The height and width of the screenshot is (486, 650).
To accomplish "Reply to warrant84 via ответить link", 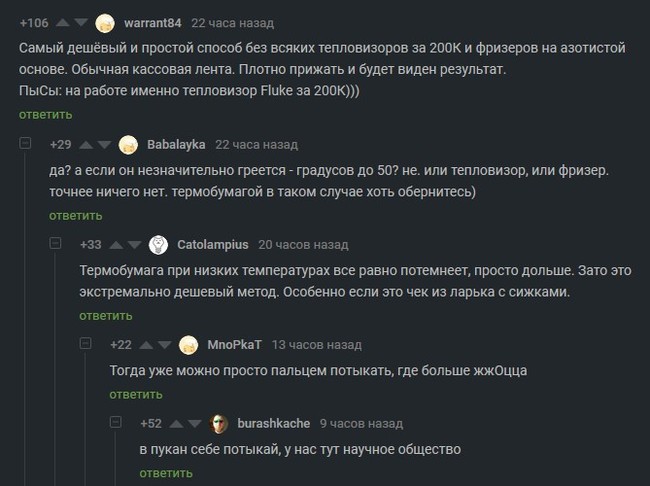I will coord(46,114).
